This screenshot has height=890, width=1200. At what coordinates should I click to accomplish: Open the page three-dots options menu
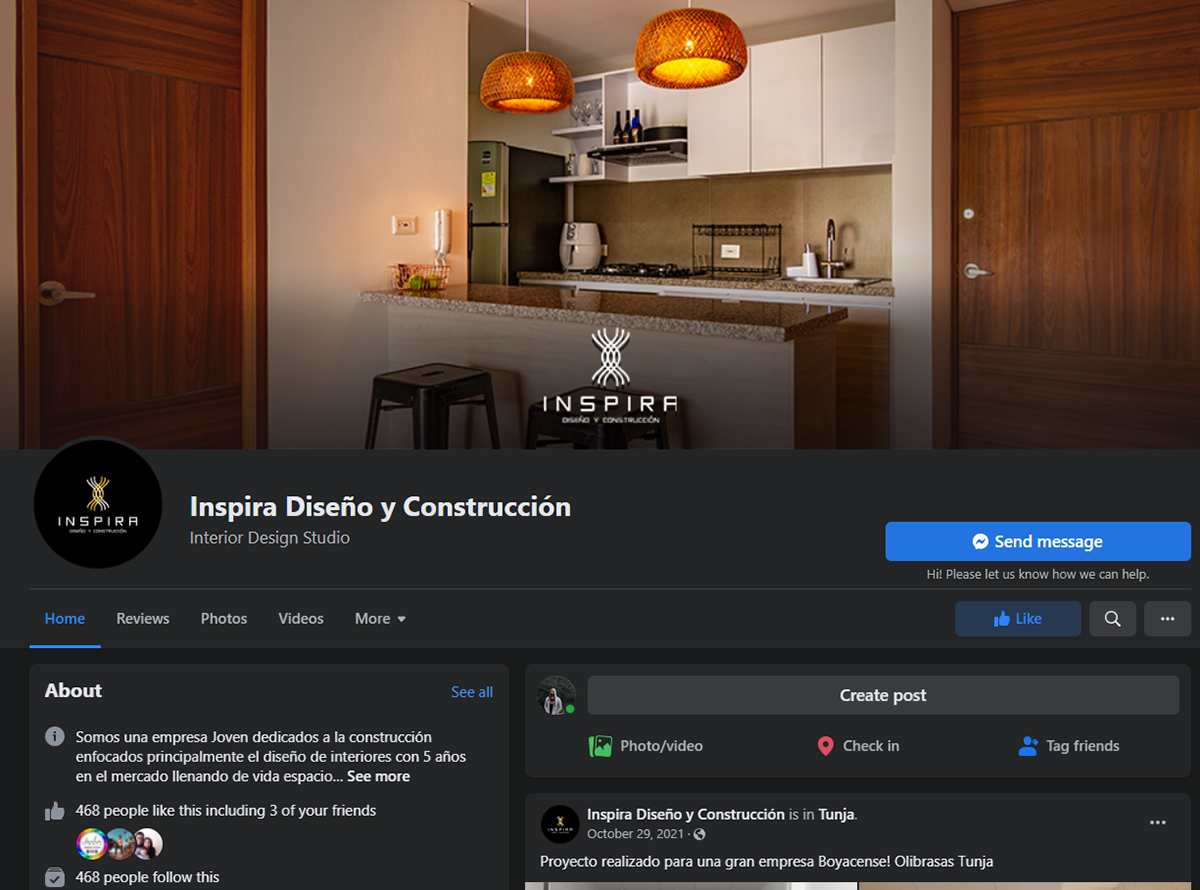[x=1167, y=619]
